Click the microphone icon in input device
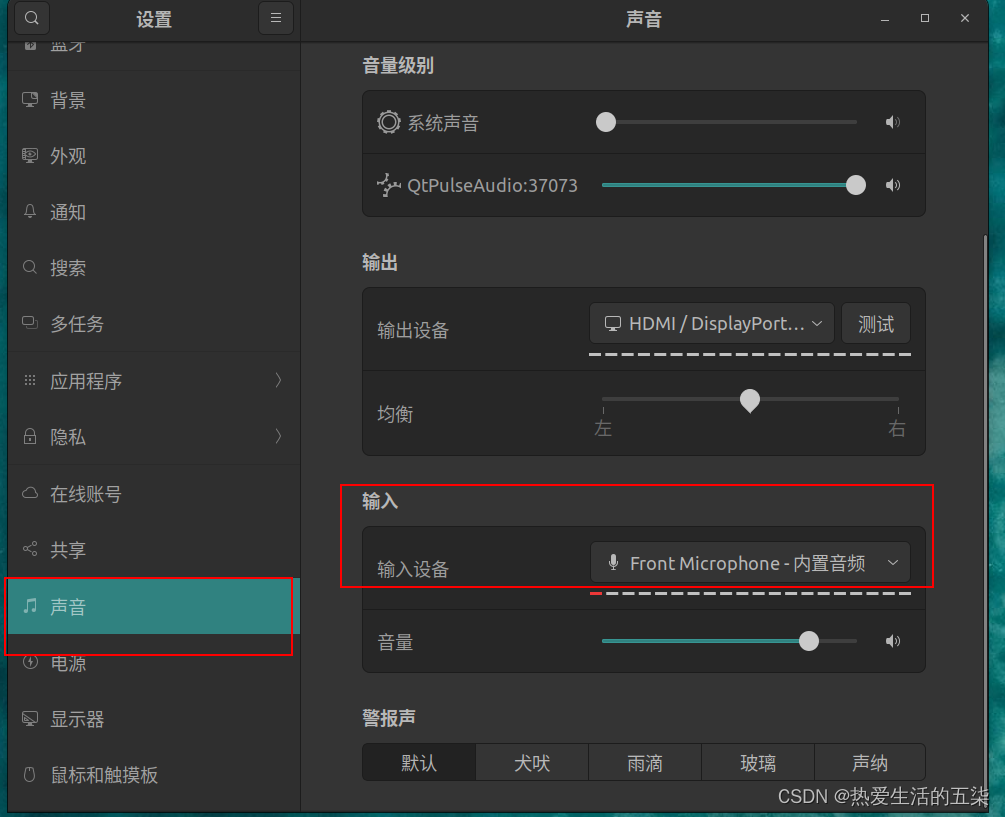This screenshot has height=817, width=1005. 613,563
